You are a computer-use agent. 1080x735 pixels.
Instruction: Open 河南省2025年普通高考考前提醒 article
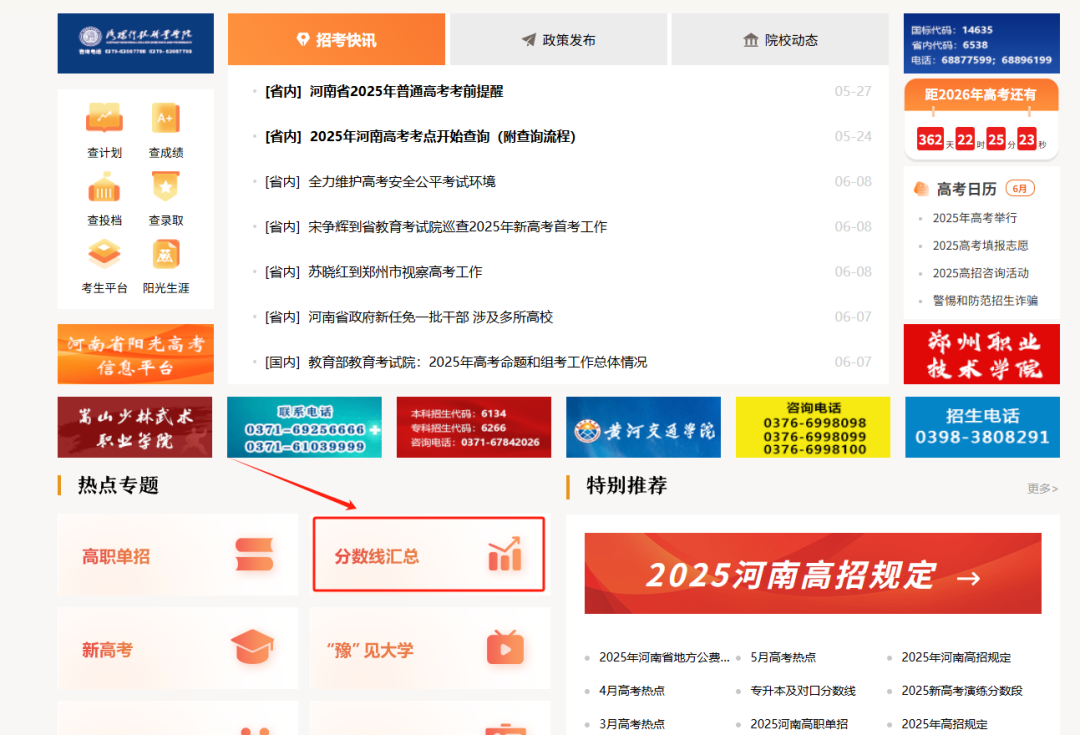point(406,91)
